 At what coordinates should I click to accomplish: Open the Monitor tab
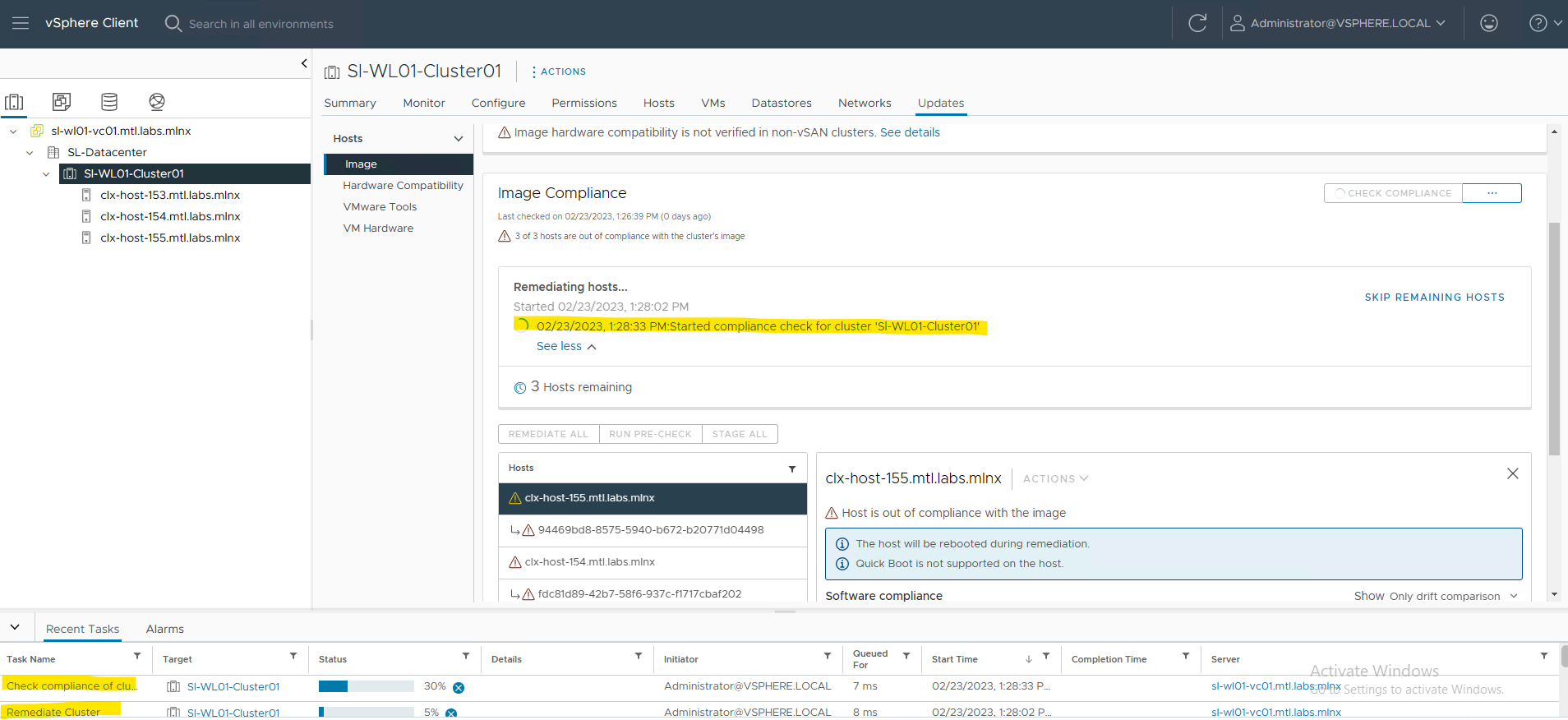tap(424, 103)
